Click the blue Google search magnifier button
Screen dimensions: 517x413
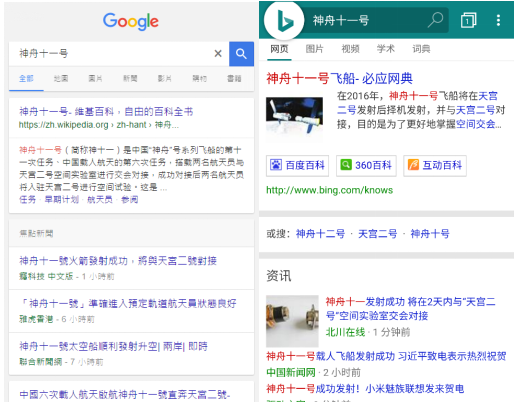tap(241, 54)
